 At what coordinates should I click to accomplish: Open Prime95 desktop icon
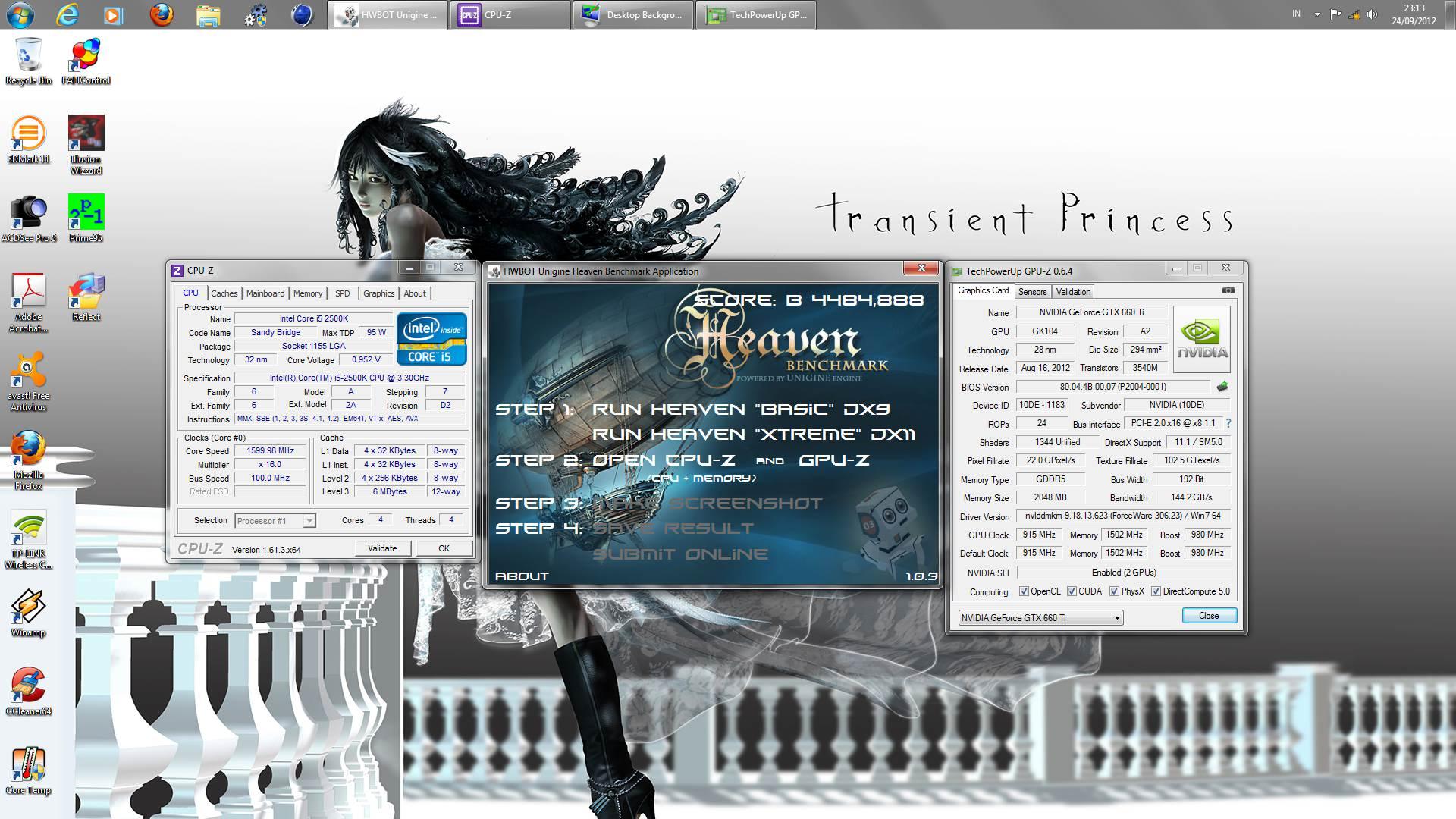[86, 218]
